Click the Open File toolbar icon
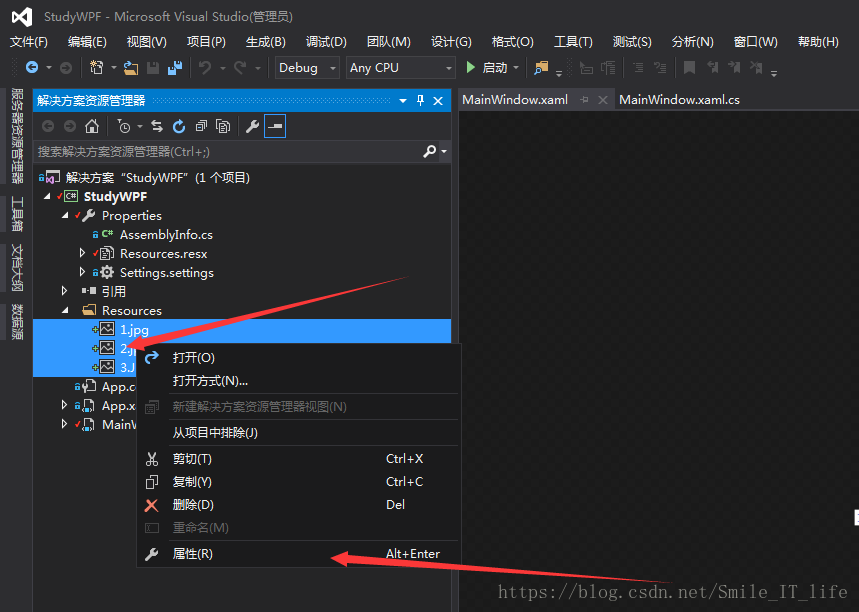The image size is (859, 612). point(130,67)
